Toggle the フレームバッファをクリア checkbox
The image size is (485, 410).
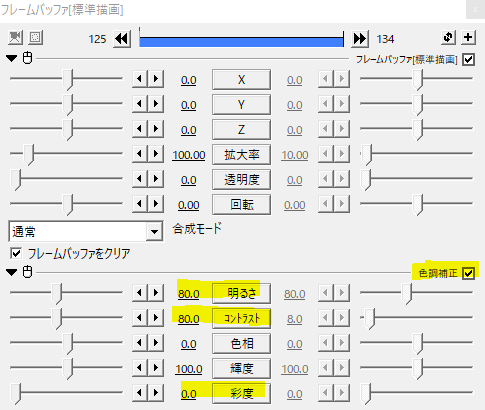coord(16,253)
